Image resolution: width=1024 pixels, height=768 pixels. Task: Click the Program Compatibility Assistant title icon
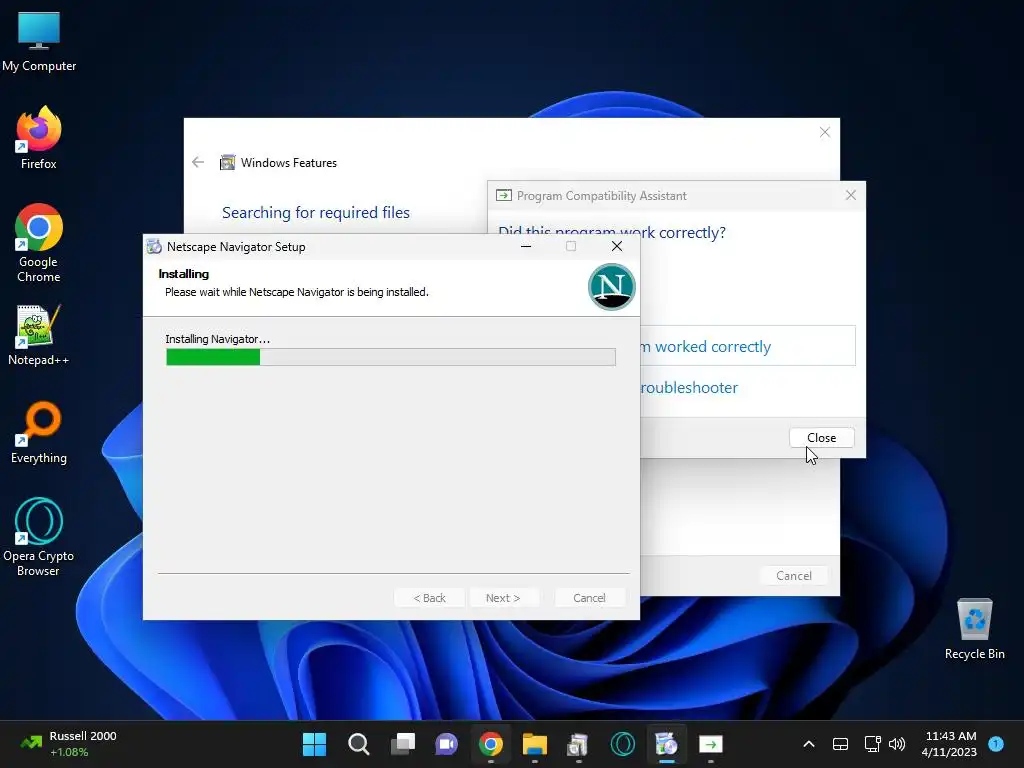[504, 195]
